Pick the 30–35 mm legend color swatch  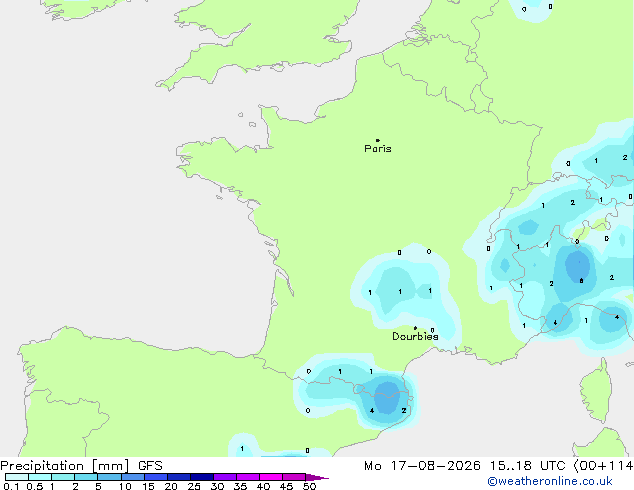tap(225, 477)
